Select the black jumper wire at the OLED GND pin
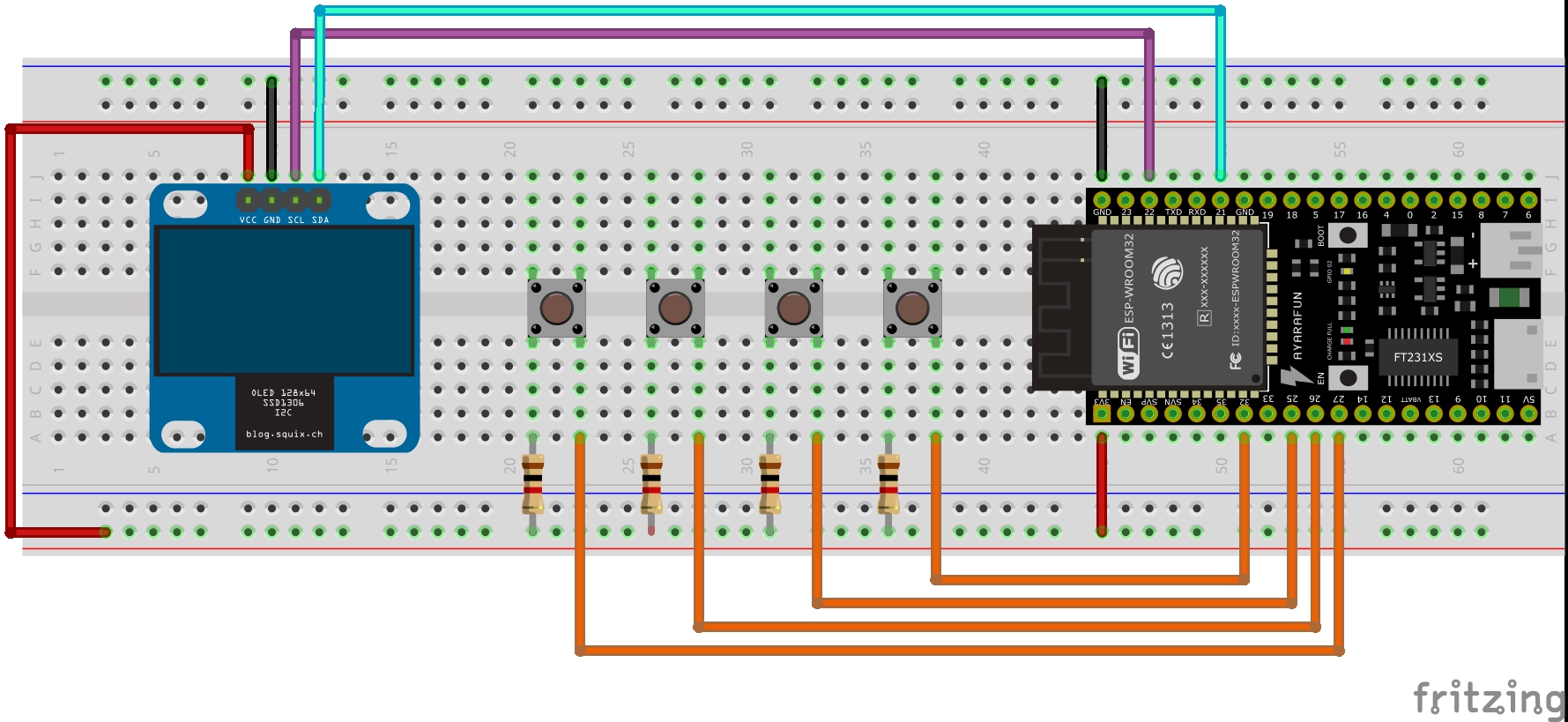This screenshot has width=1568, height=722. point(271,128)
